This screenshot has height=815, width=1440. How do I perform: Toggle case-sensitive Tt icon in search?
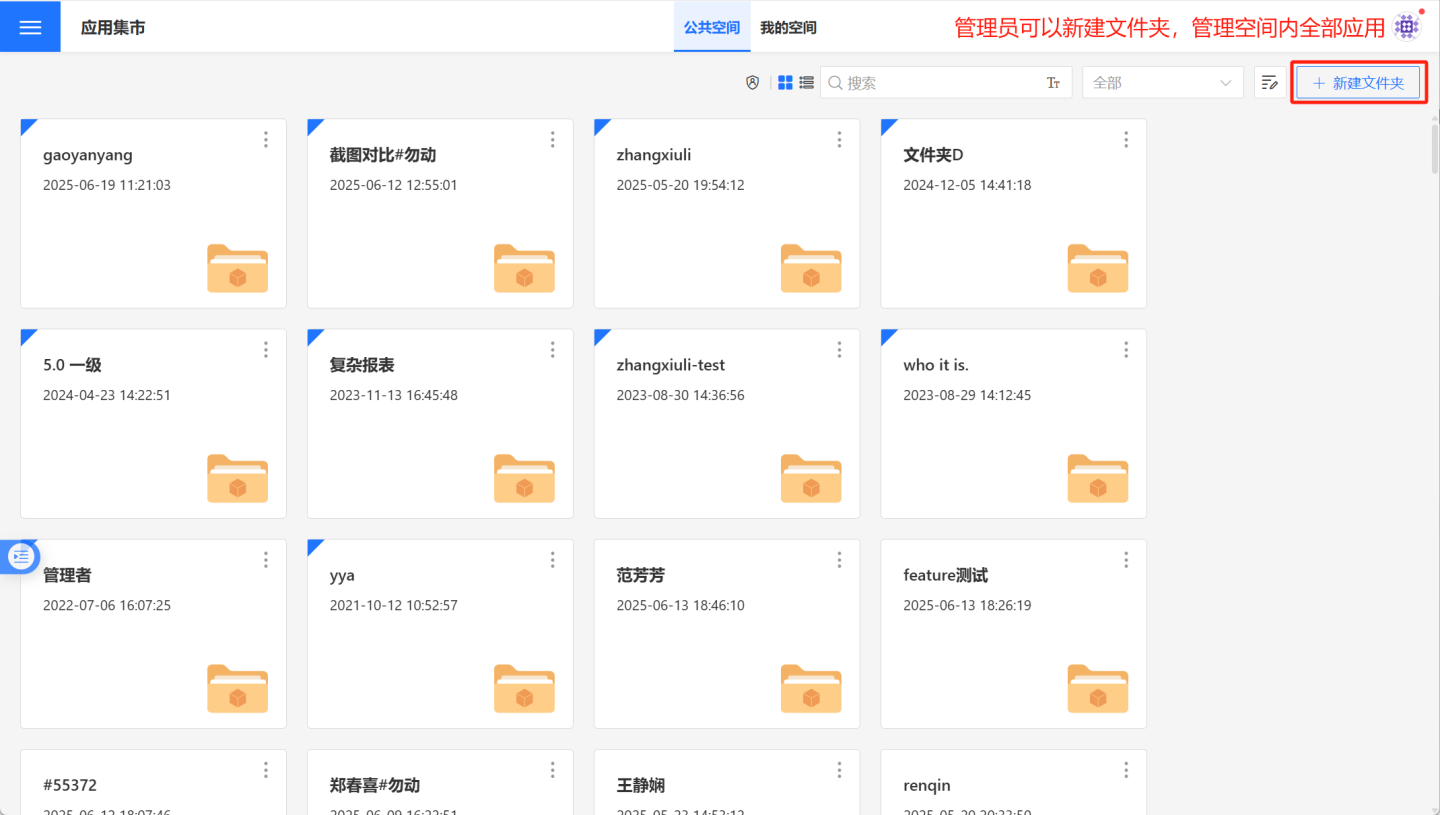1053,83
